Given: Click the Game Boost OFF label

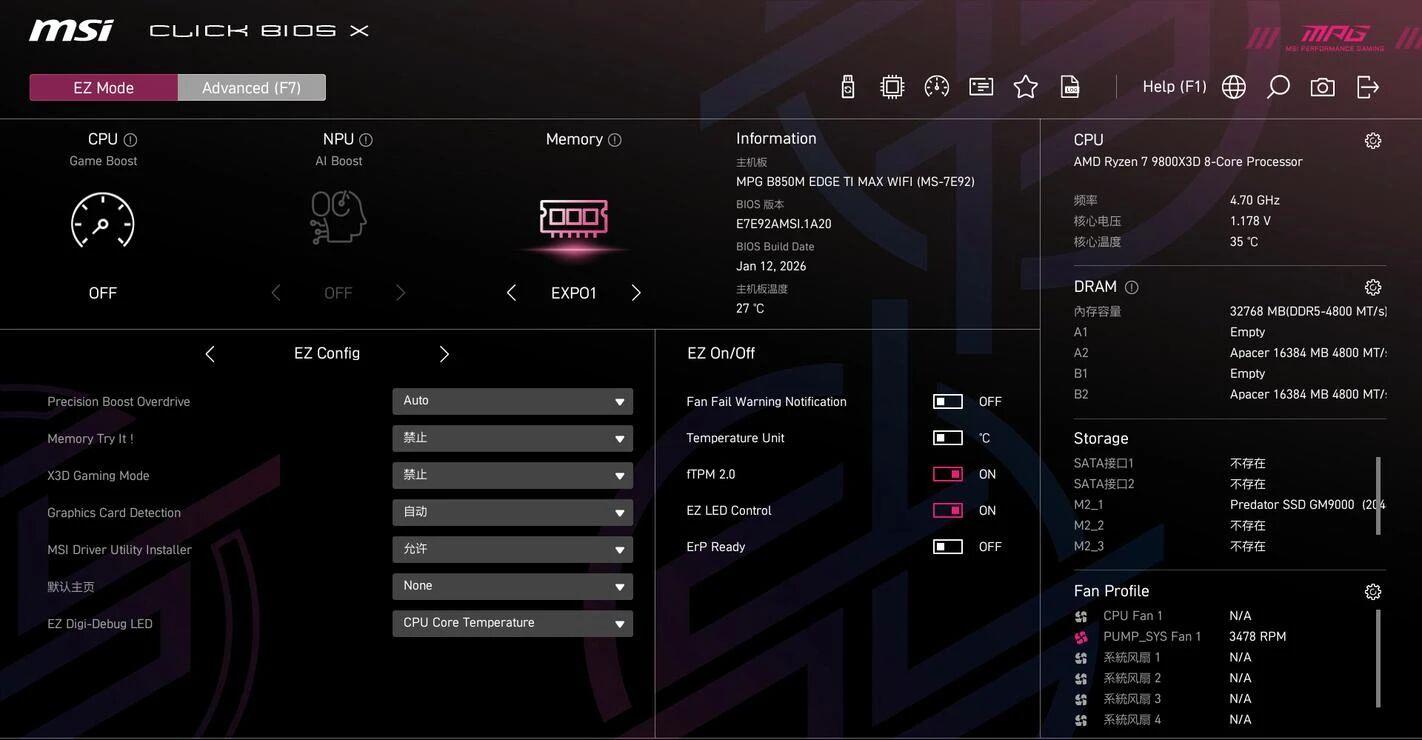Looking at the screenshot, I should (x=103, y=293).
